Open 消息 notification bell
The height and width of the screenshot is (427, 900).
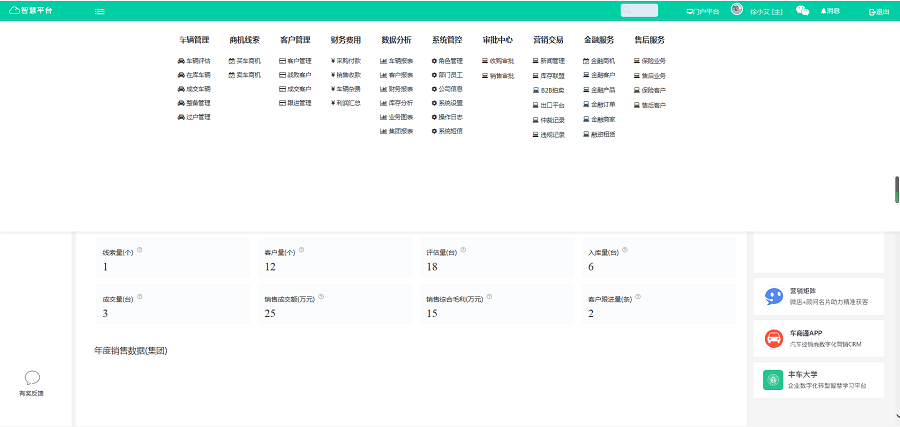click(830, 11)
